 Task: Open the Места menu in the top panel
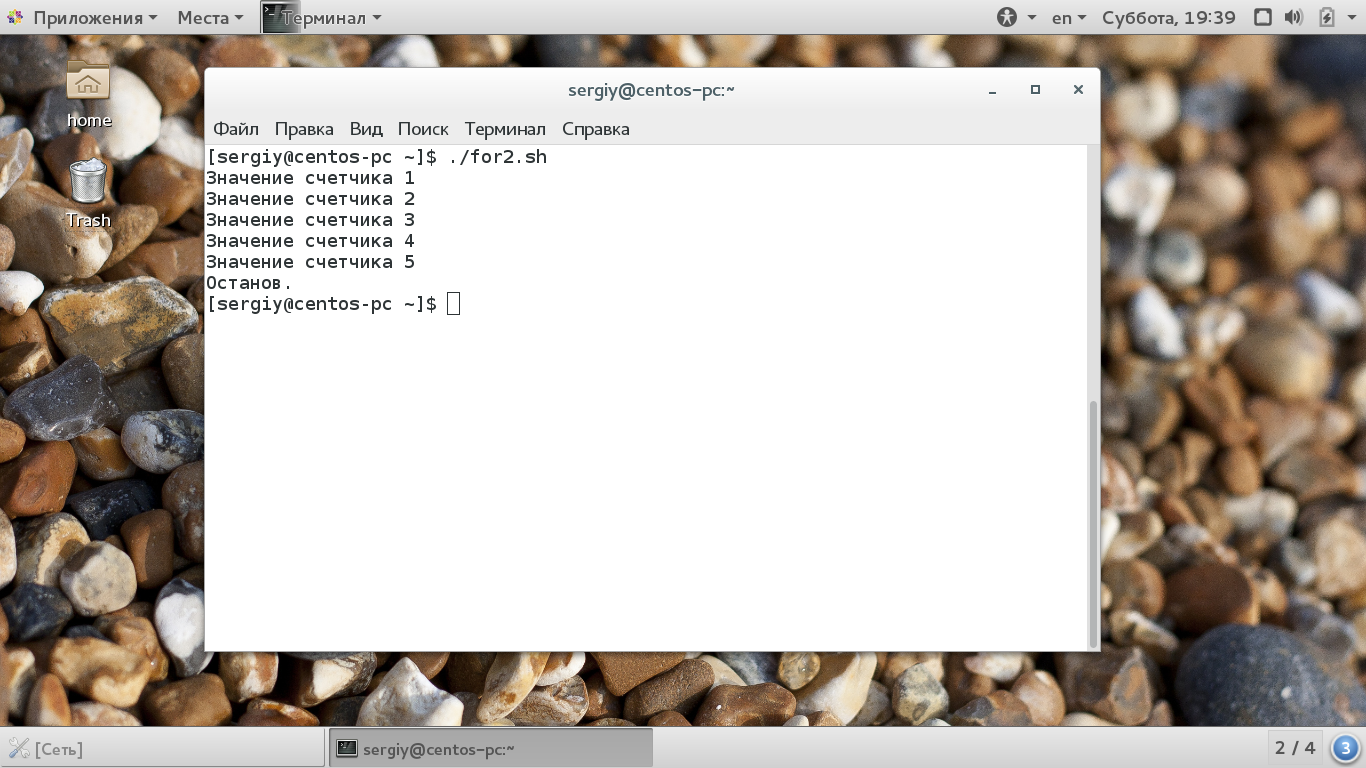(x=210, y=17)
